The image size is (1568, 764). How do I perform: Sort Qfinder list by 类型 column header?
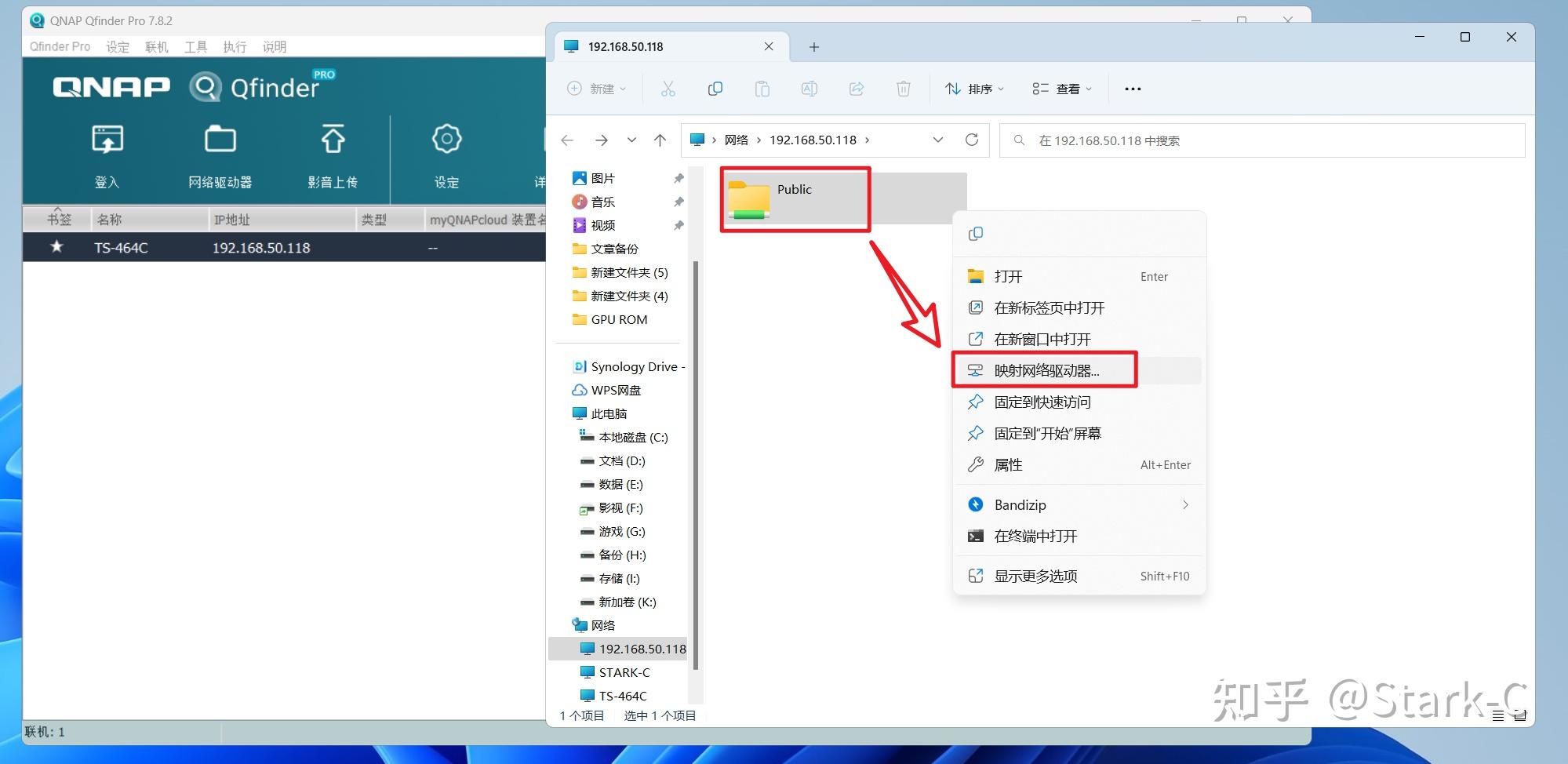390,220
